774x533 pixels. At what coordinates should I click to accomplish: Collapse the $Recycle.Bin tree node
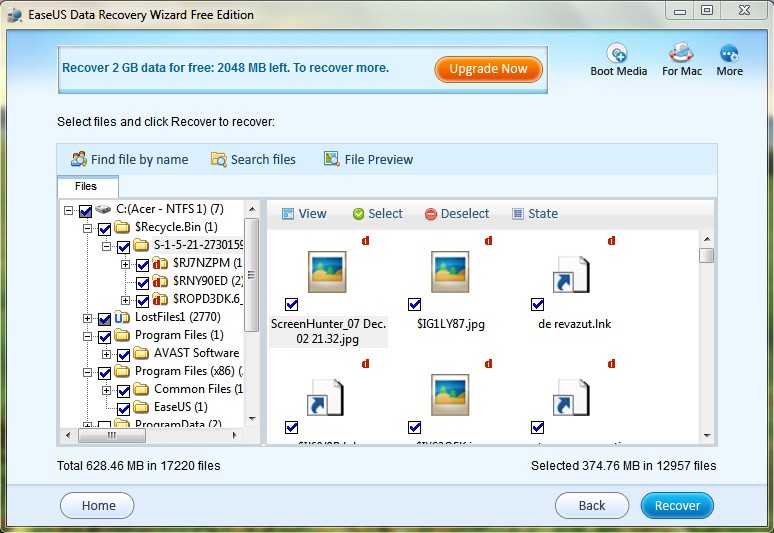click(x=87, y=228)
